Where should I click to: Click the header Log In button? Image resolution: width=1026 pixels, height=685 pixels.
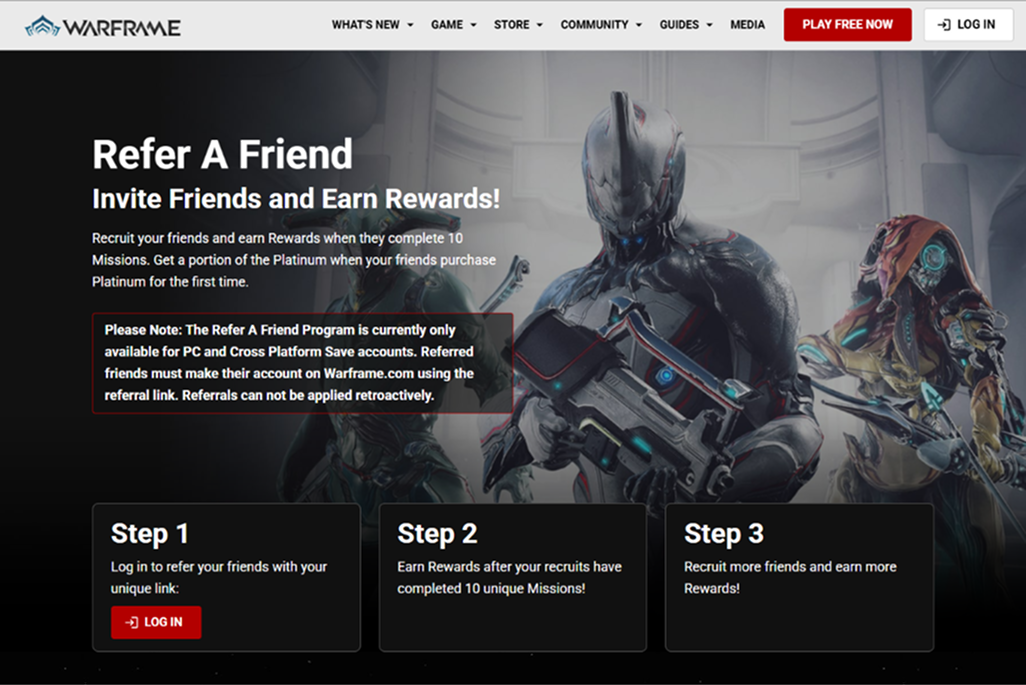click(x=968, y=24)
